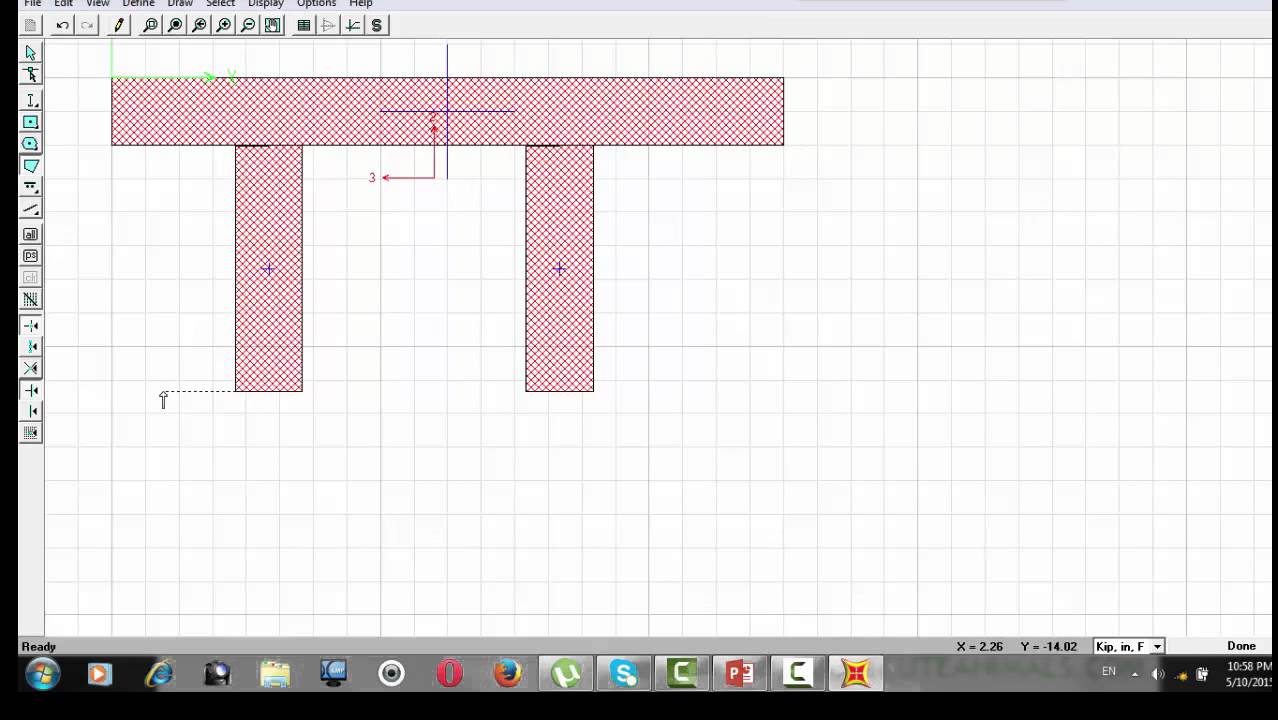
Task: Click the 'ps' Previous Selection button
Action: (31, 256)
